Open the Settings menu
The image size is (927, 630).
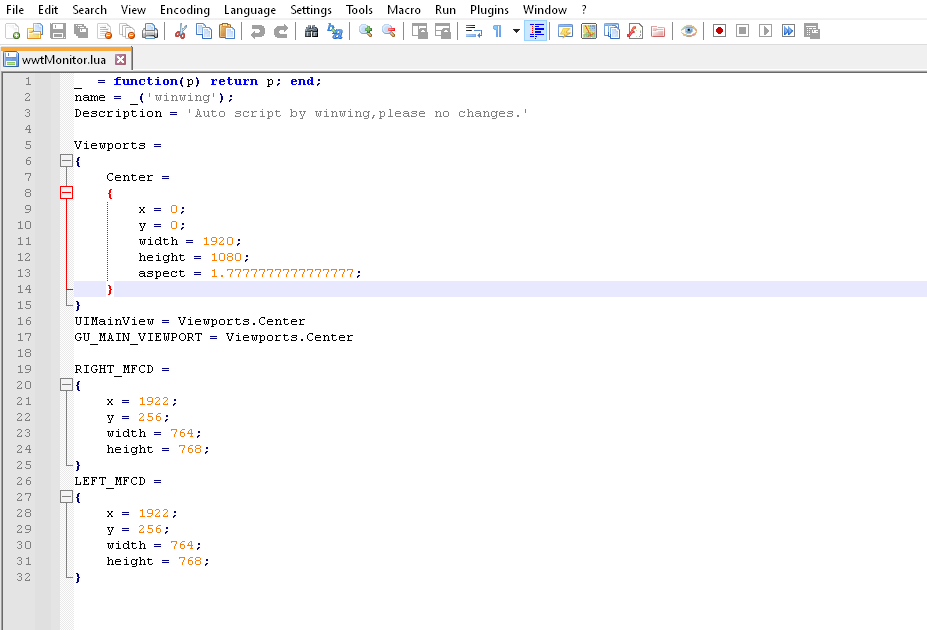pos(311,9)
